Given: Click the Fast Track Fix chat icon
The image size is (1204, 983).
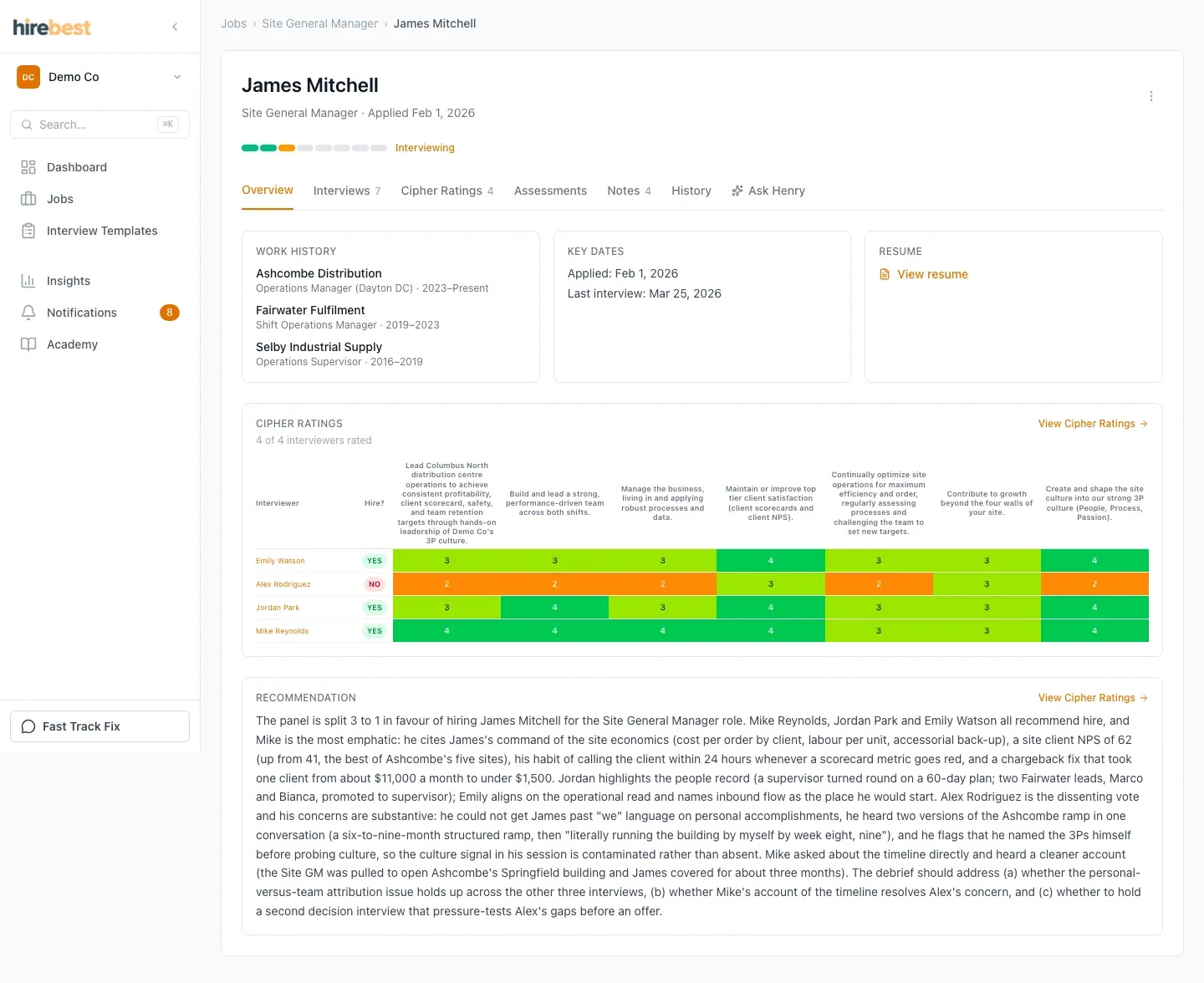Looking at the screenshot, I should pyautogui.click(x=28, y=726).
